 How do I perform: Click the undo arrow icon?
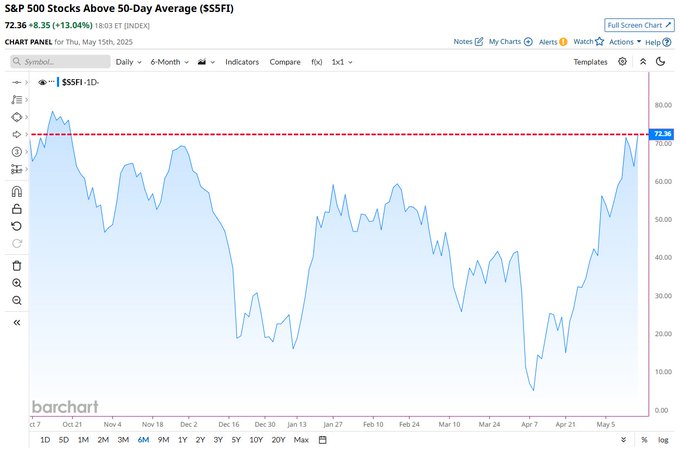(16, 226)
